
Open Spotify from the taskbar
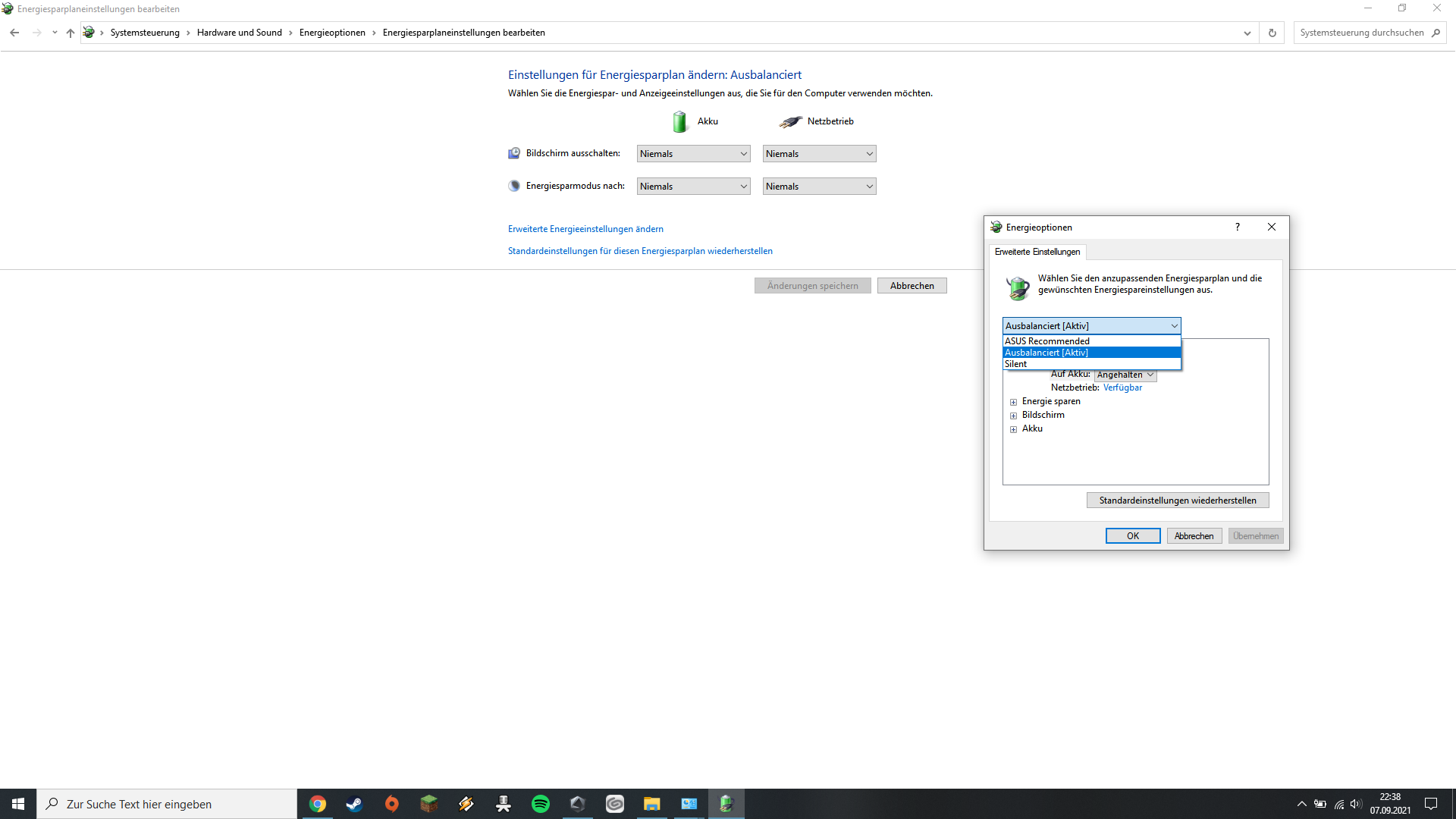(x=541, y=804)
